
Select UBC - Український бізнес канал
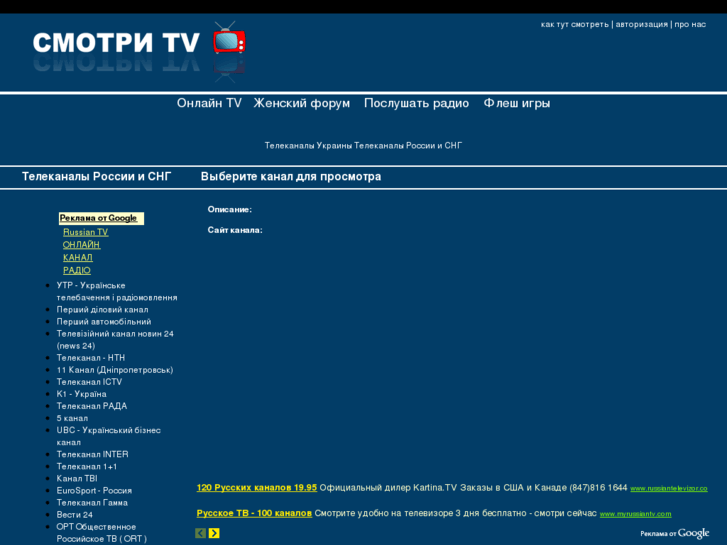[108, 436]
